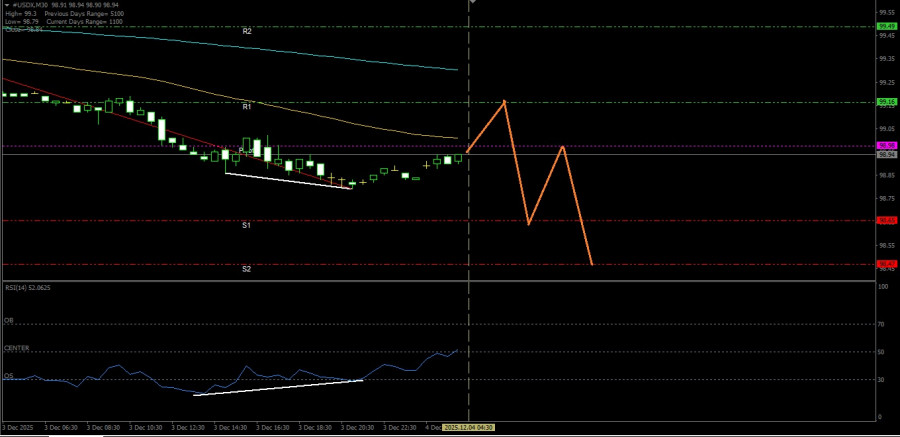Click the R1 pivot label

coord(247,107)
